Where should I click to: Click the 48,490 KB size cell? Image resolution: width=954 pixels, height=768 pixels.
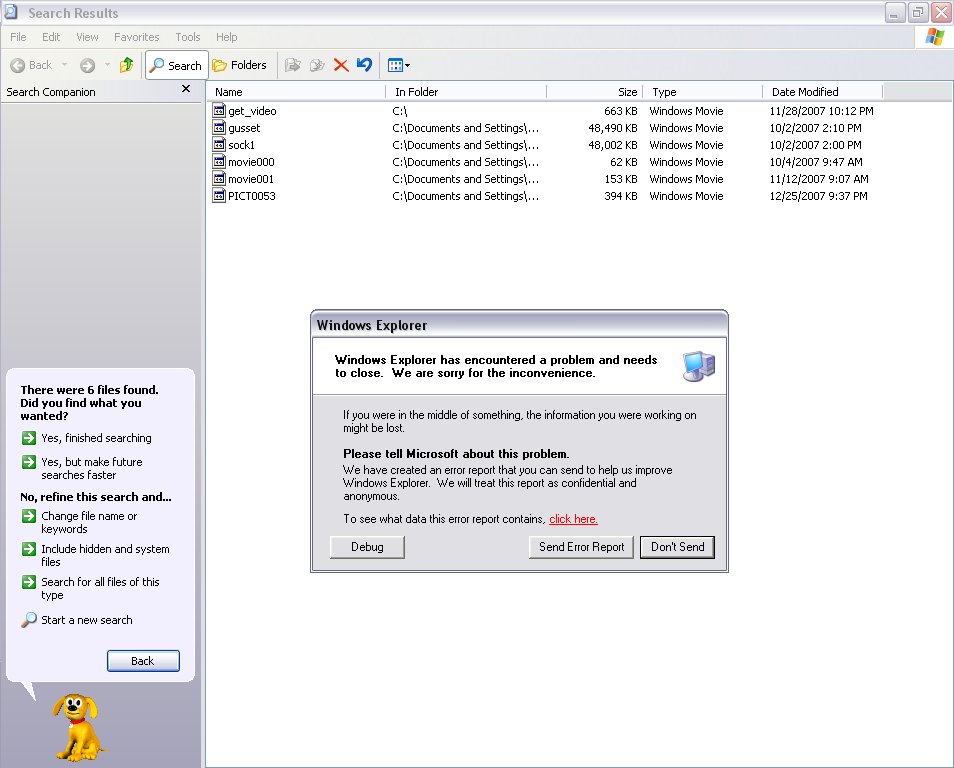tap(613, 128)
